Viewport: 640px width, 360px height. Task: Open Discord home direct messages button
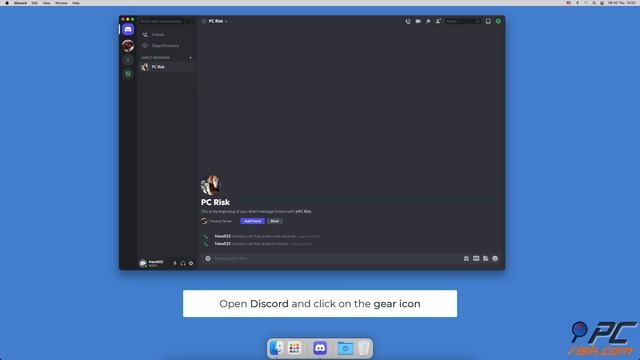coord(128,29)
